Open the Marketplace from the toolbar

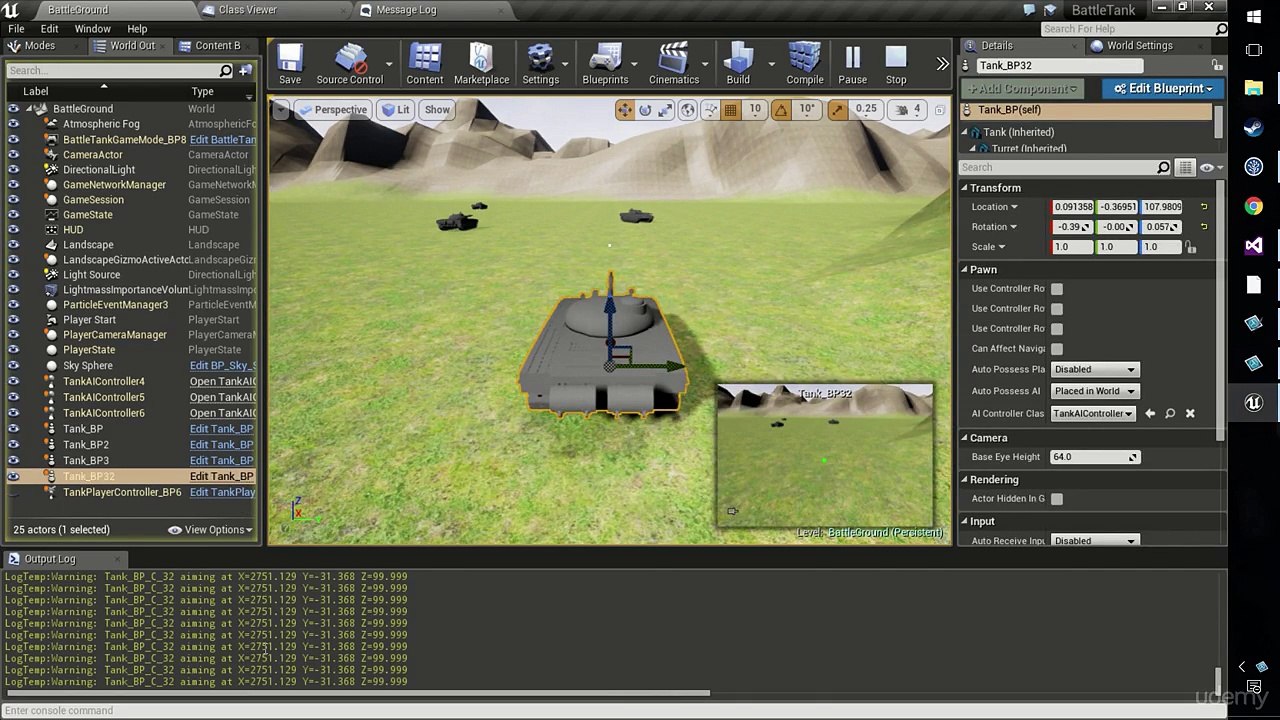481,65
